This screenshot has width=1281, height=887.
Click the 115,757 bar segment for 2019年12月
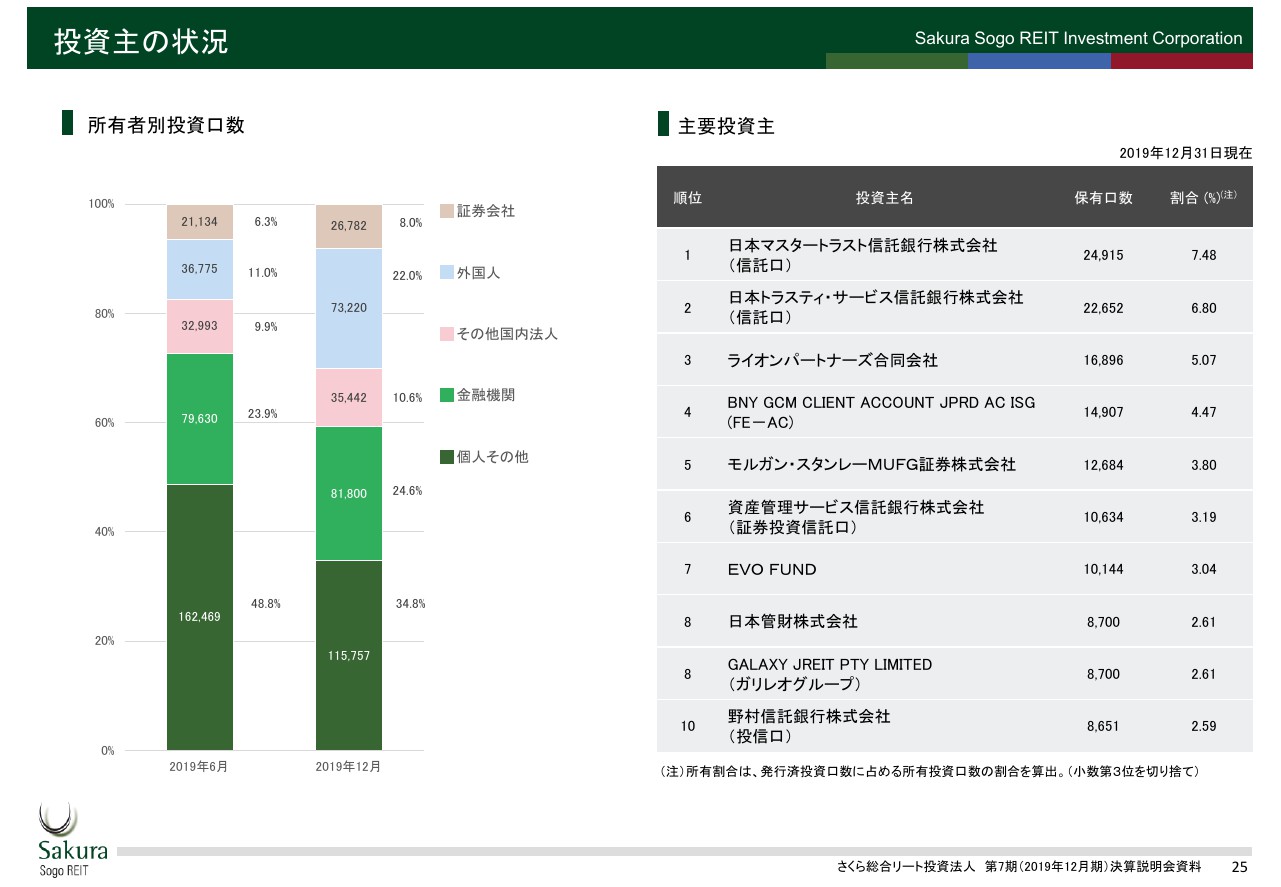pyautogui.click(x=349, y=655)
